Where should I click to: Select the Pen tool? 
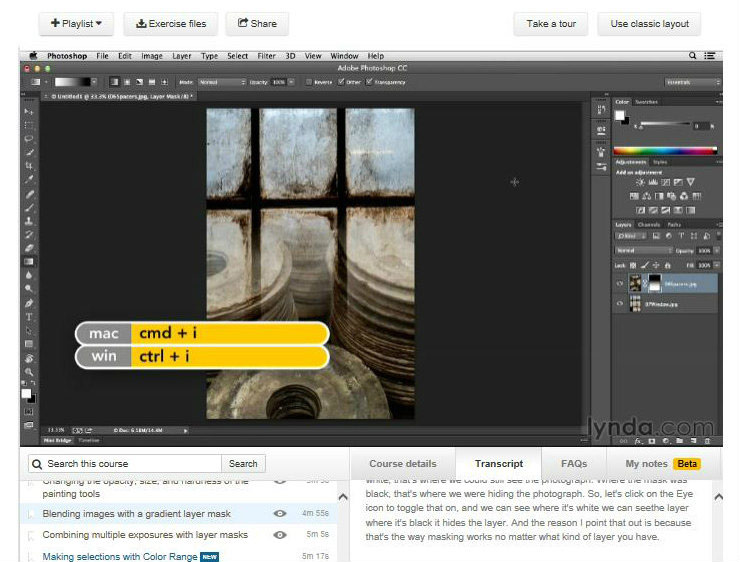point(29,303)
